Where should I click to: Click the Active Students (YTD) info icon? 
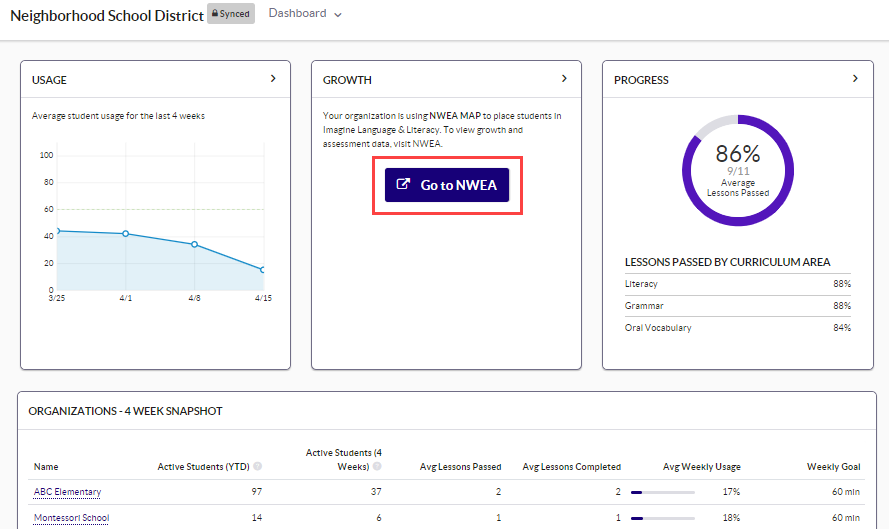[x=258, y=467]
